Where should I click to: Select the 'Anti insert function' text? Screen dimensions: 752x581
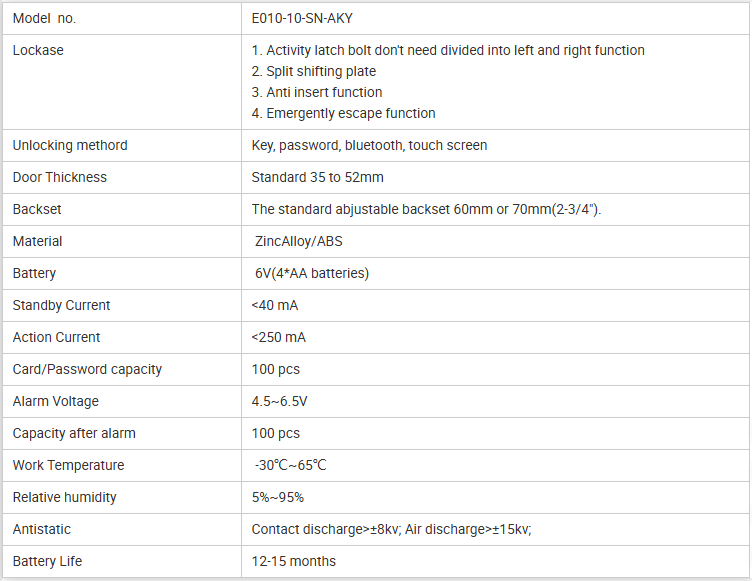click(317, 92)
